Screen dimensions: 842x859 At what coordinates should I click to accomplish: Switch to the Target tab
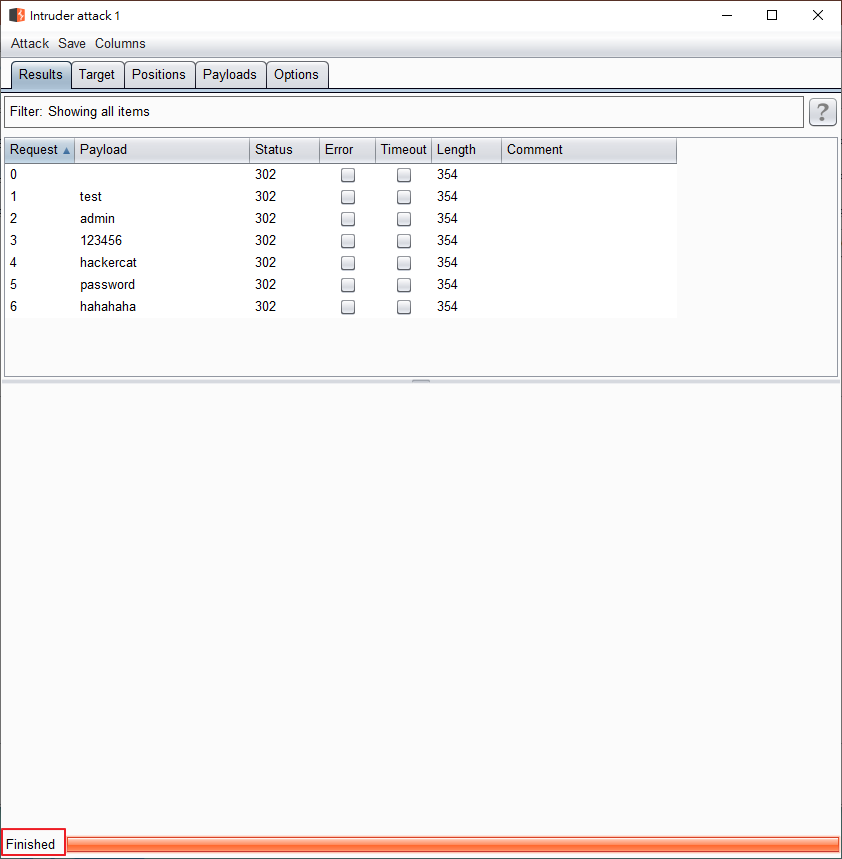pos(97,75)
